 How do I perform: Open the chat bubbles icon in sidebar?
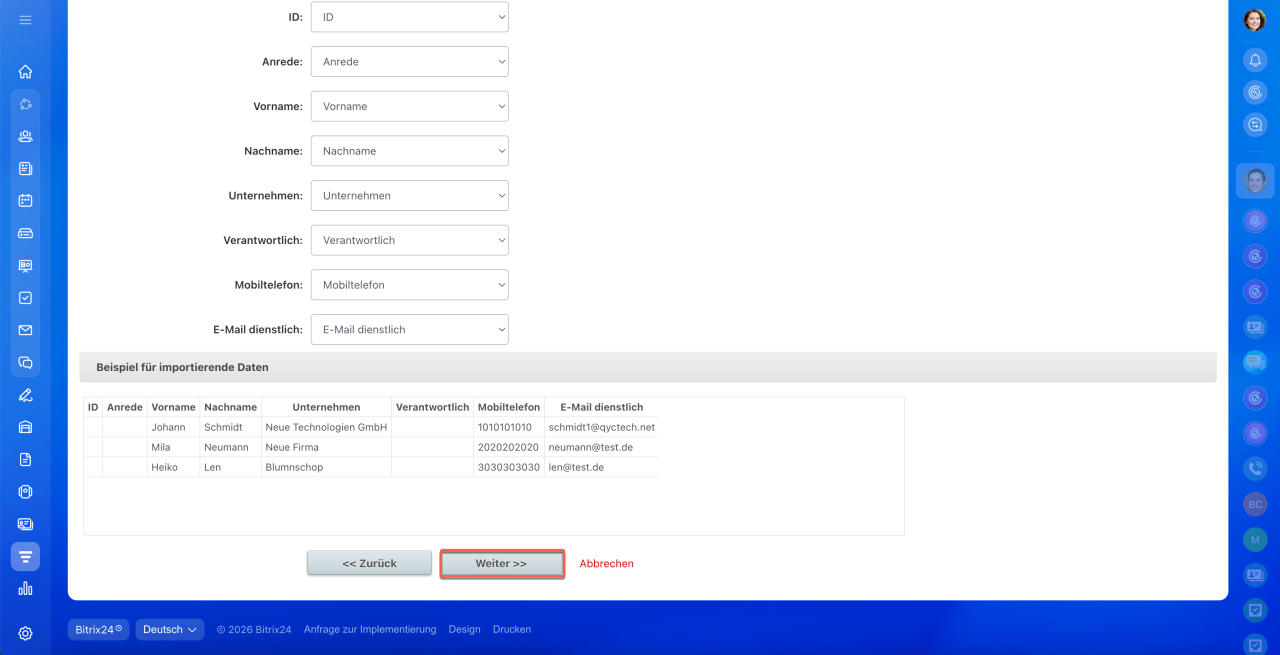[x=25, y=363]
